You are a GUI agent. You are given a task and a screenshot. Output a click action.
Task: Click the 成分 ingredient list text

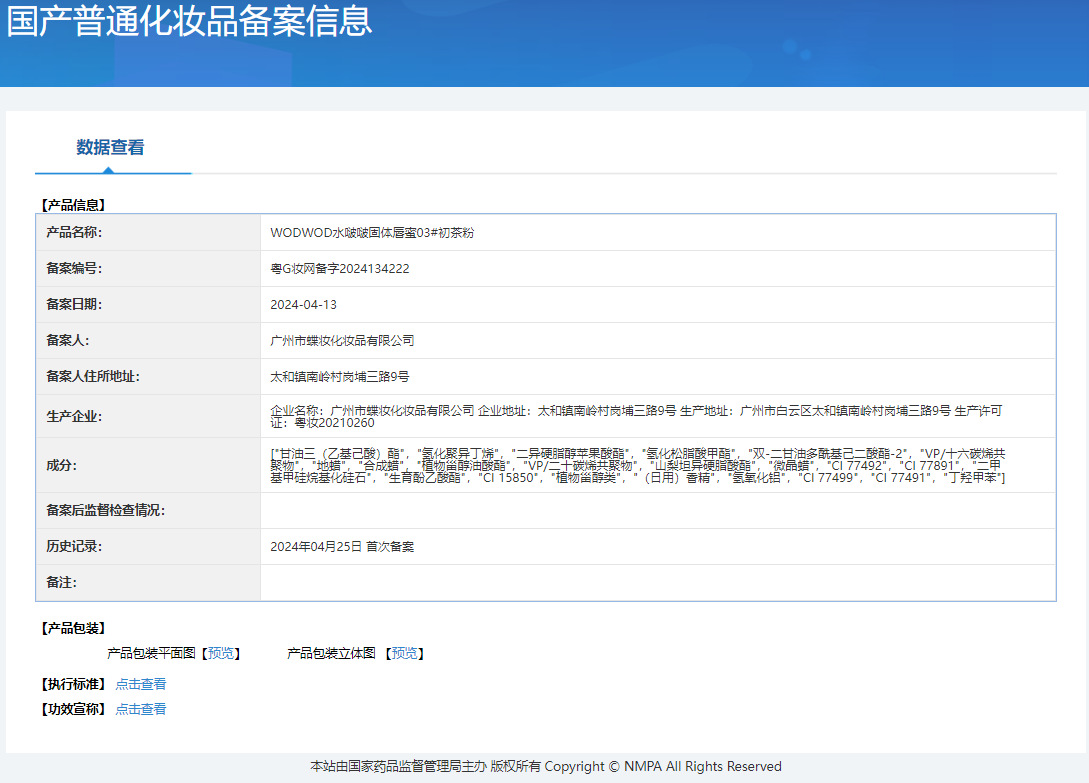point(637,465)
